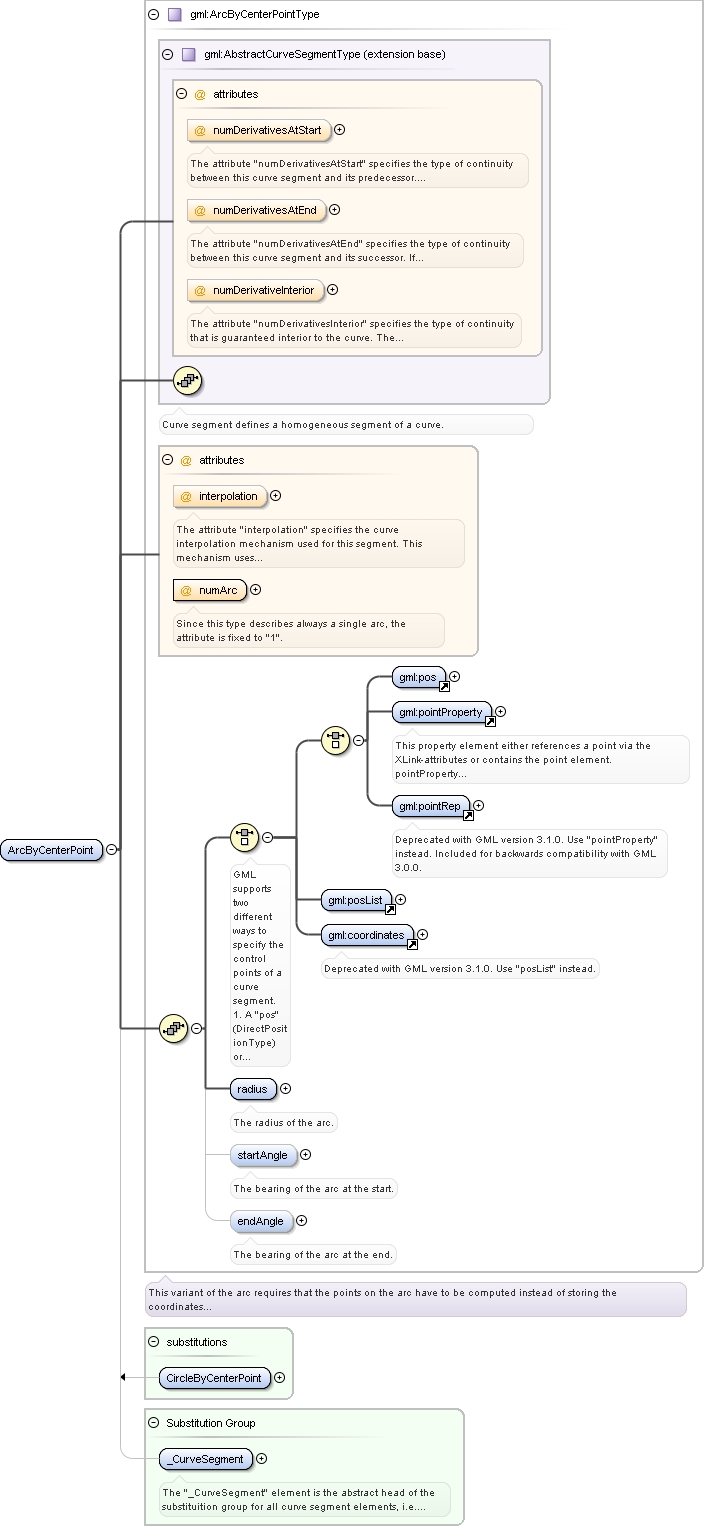Click the gml:pos reference arrow icon
705x1527 pixels.
[x=444, y=687]
